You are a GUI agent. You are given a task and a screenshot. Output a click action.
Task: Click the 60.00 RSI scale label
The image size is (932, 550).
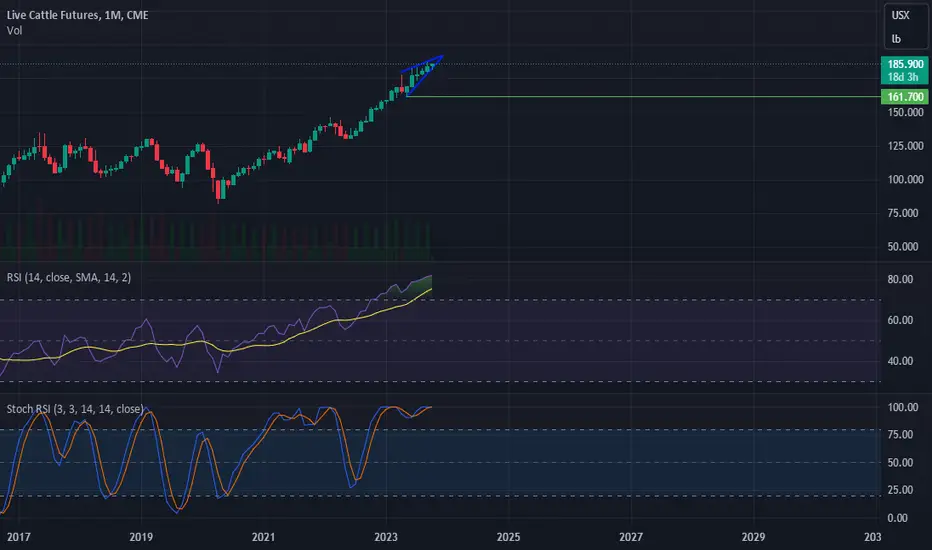(x=900, y=320)
